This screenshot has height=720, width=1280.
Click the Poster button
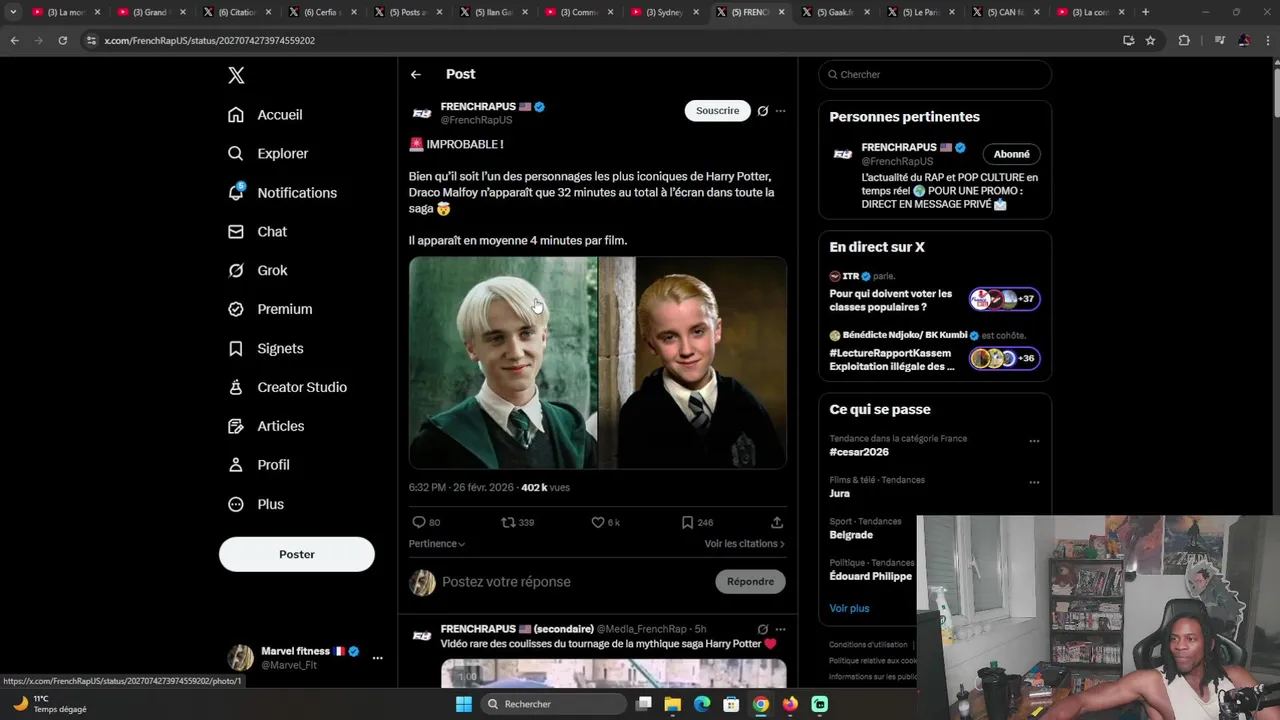coord(297,554)
